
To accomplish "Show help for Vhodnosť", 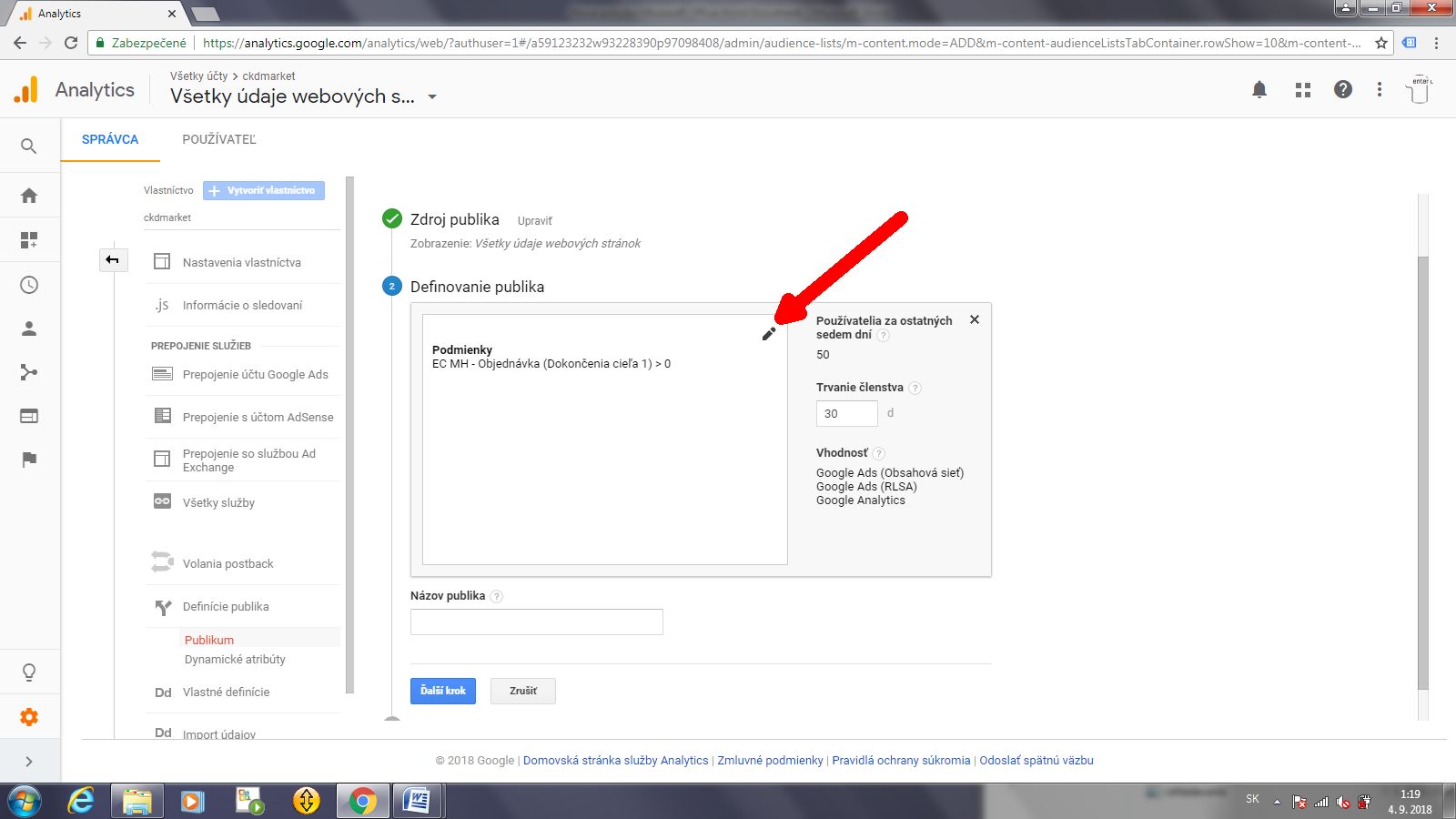I will click(879, 453).
